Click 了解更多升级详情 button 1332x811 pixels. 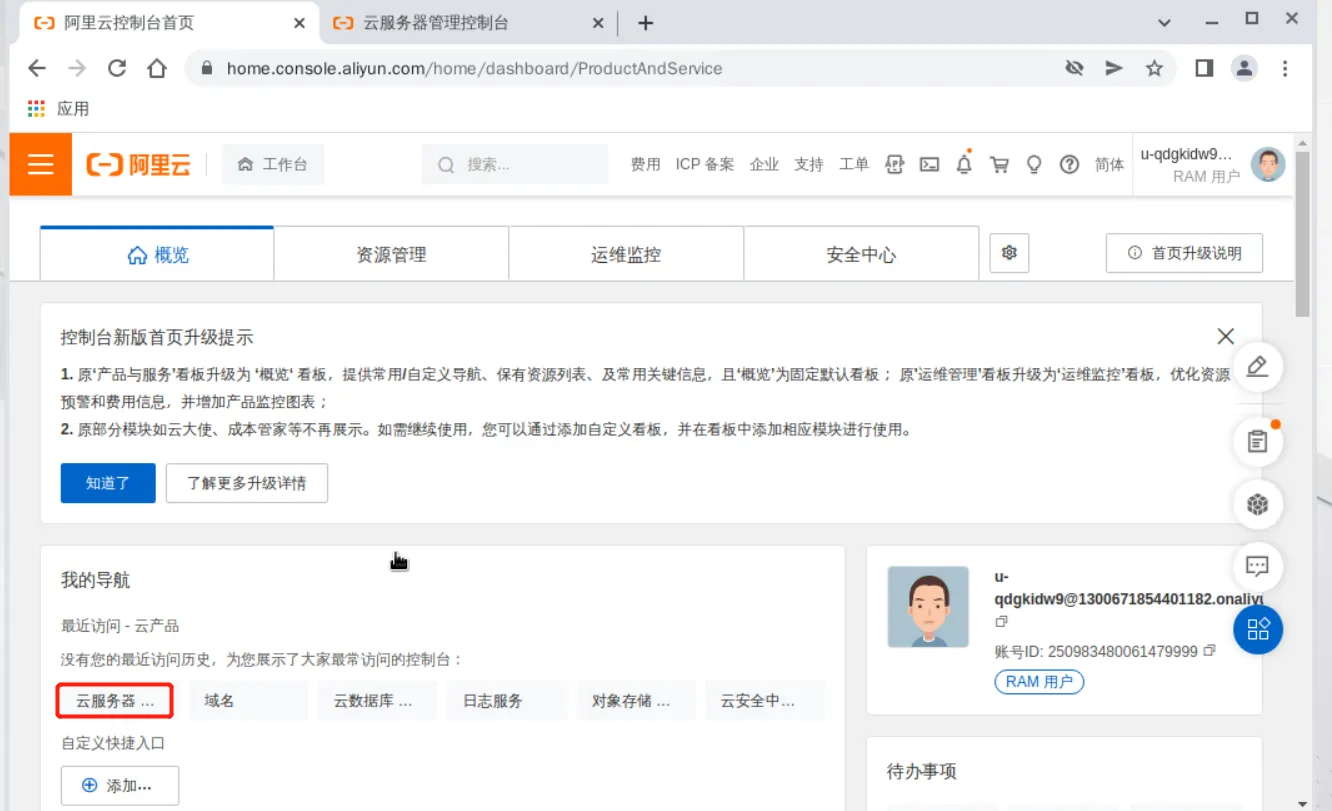click(247, 483)
